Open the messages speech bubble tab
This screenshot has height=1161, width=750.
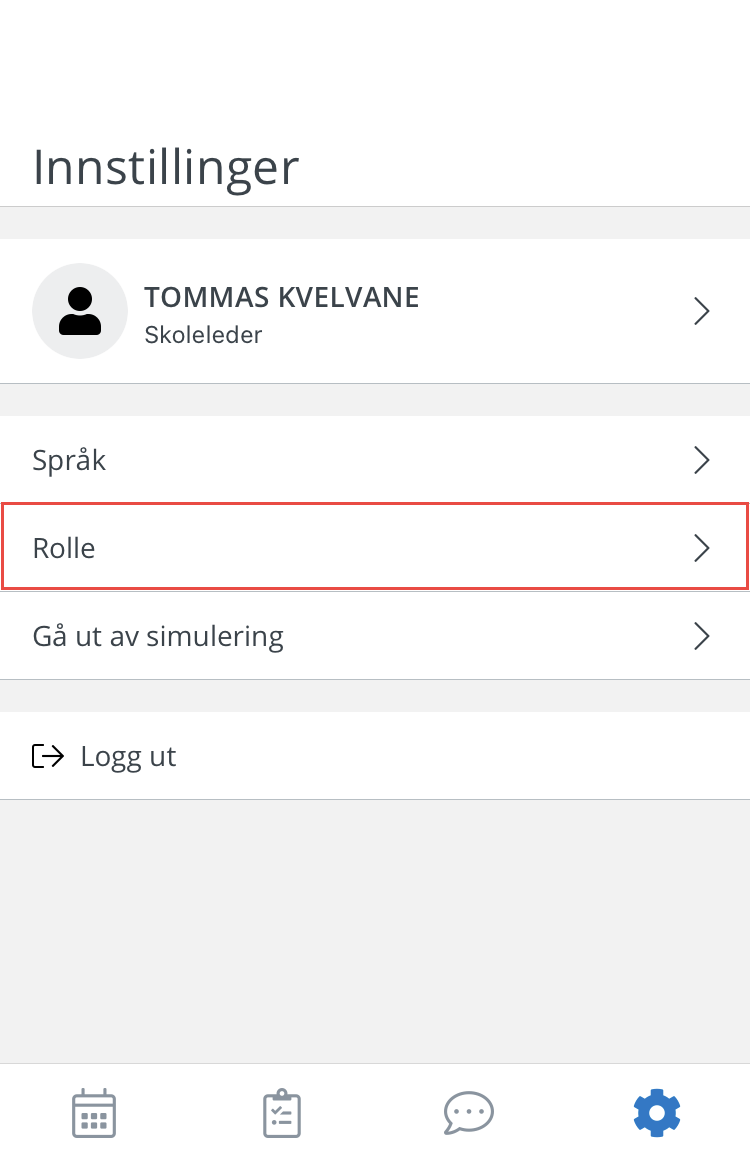469,1112
